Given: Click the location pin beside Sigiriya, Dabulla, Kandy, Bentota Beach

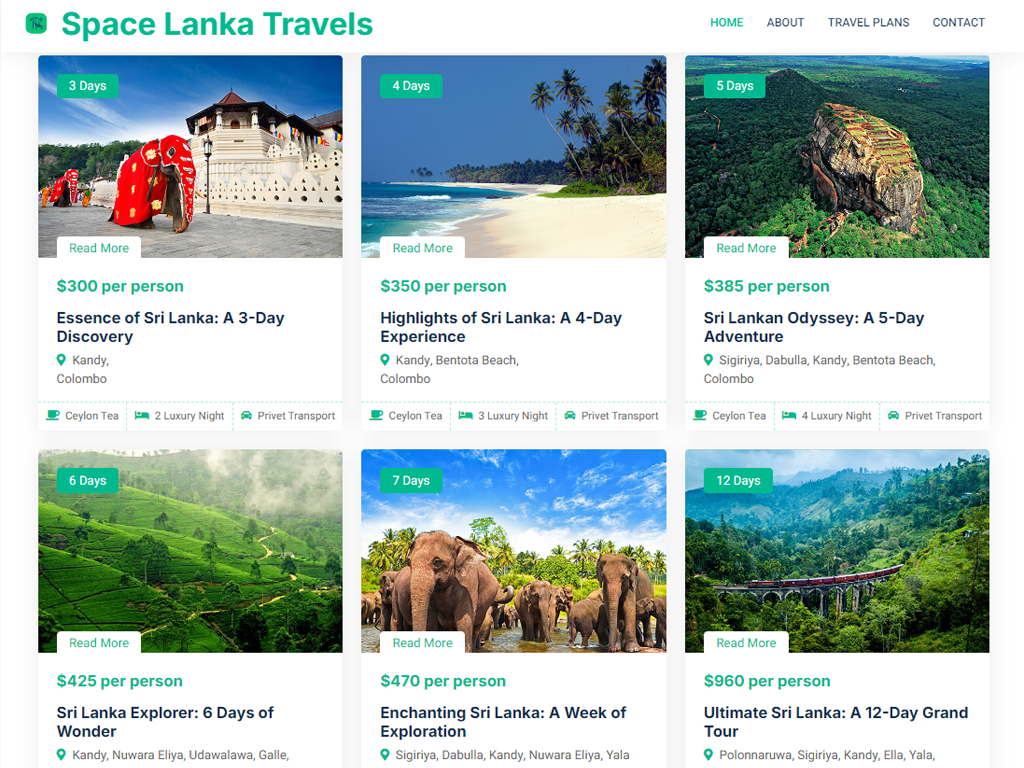Looking at the screenshot, I should [708, 360].
